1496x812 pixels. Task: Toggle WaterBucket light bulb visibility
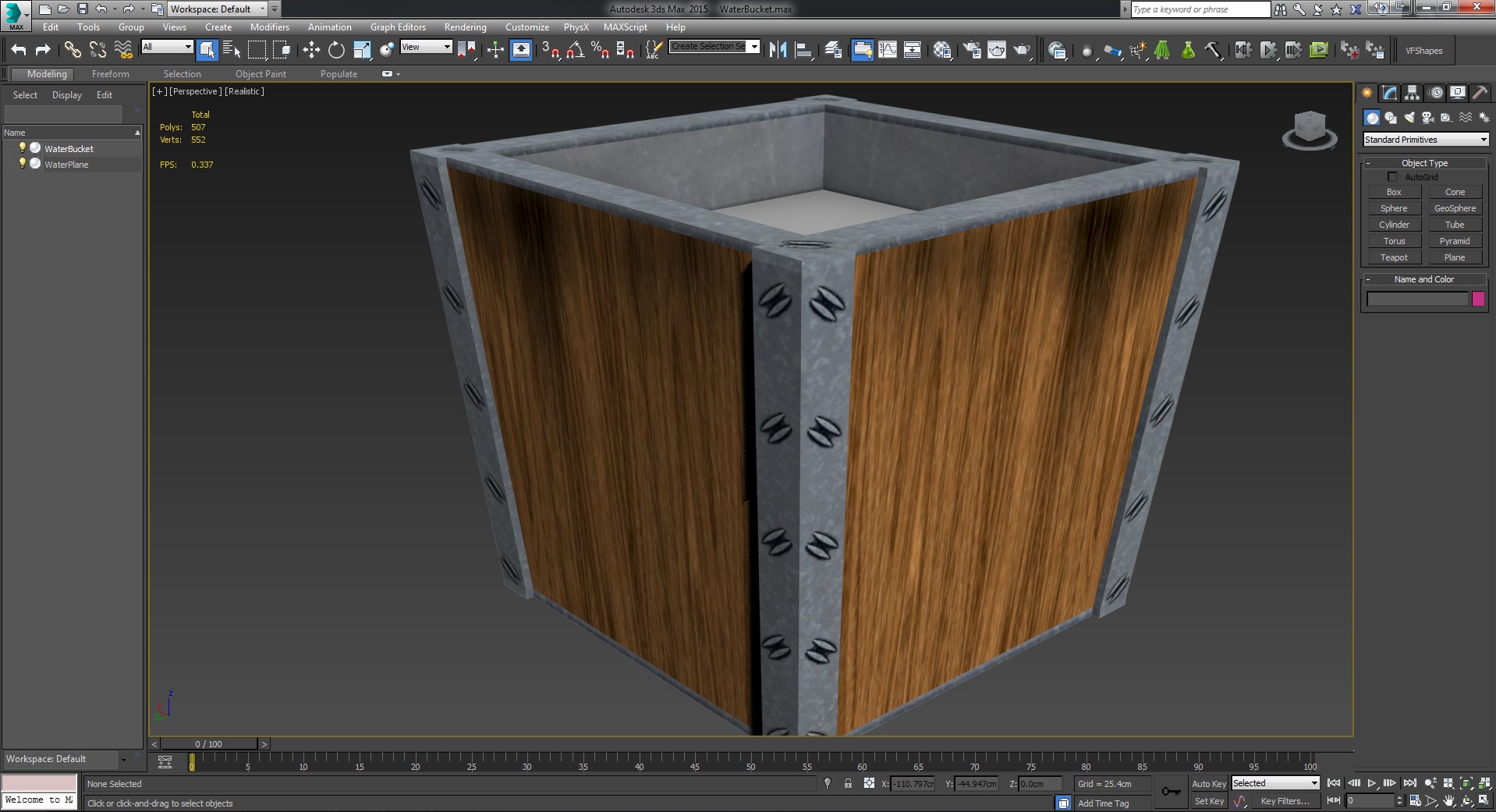23,147
